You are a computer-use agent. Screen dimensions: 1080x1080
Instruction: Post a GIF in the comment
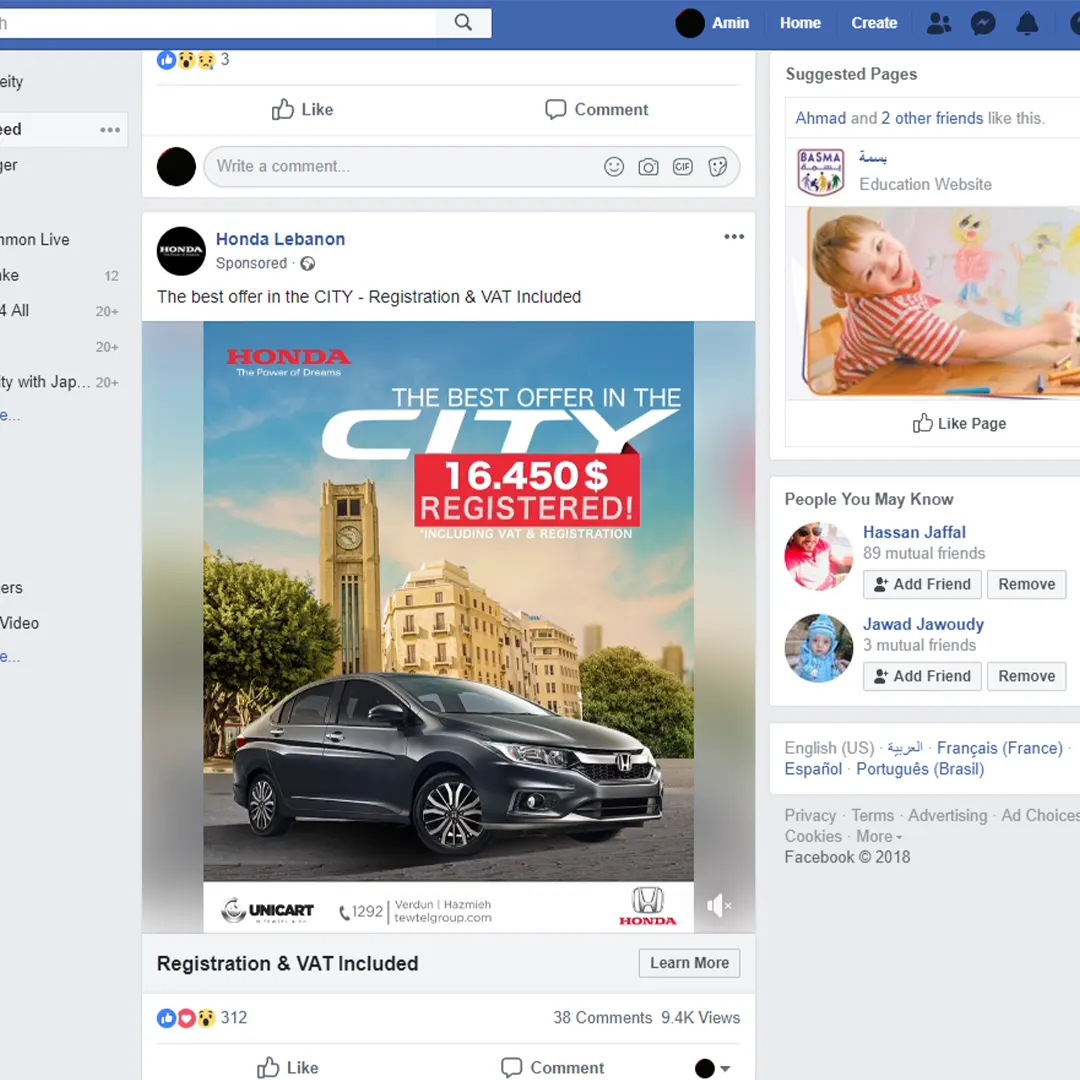pos(683,167)
